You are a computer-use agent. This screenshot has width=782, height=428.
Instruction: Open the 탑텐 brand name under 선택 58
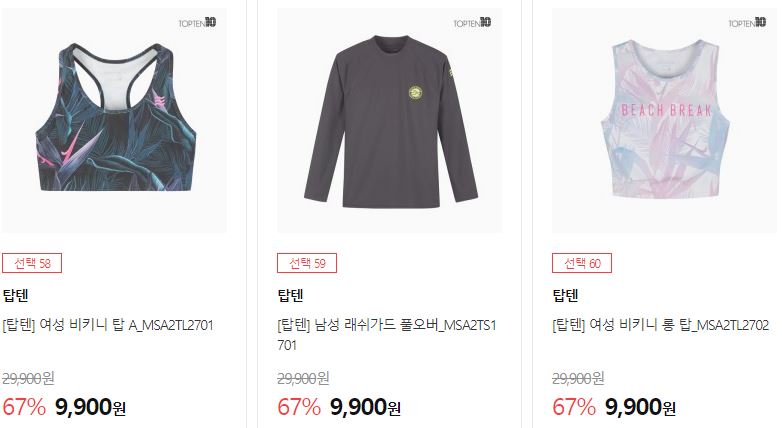click(x=15, y=295)
